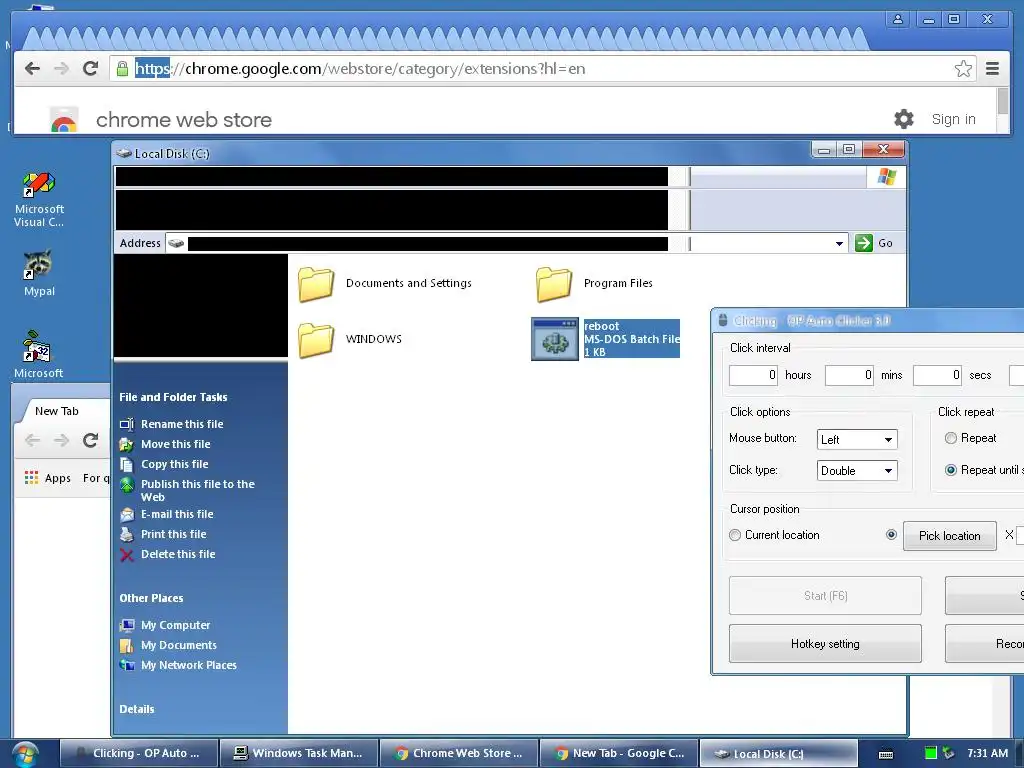The image size is (1024, 768).
Task: Open the Mouse button dropdown
Action: pos(857,440)
